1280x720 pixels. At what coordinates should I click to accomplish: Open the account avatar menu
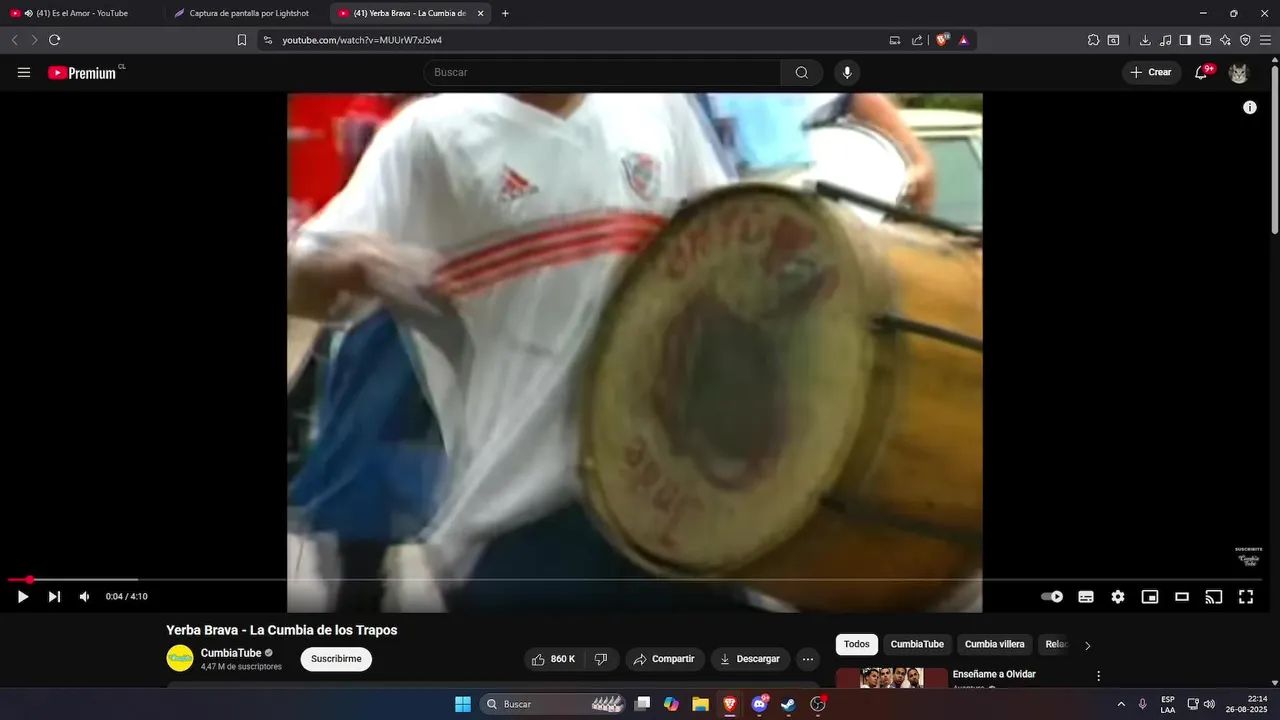click(x=1238, y=73)
